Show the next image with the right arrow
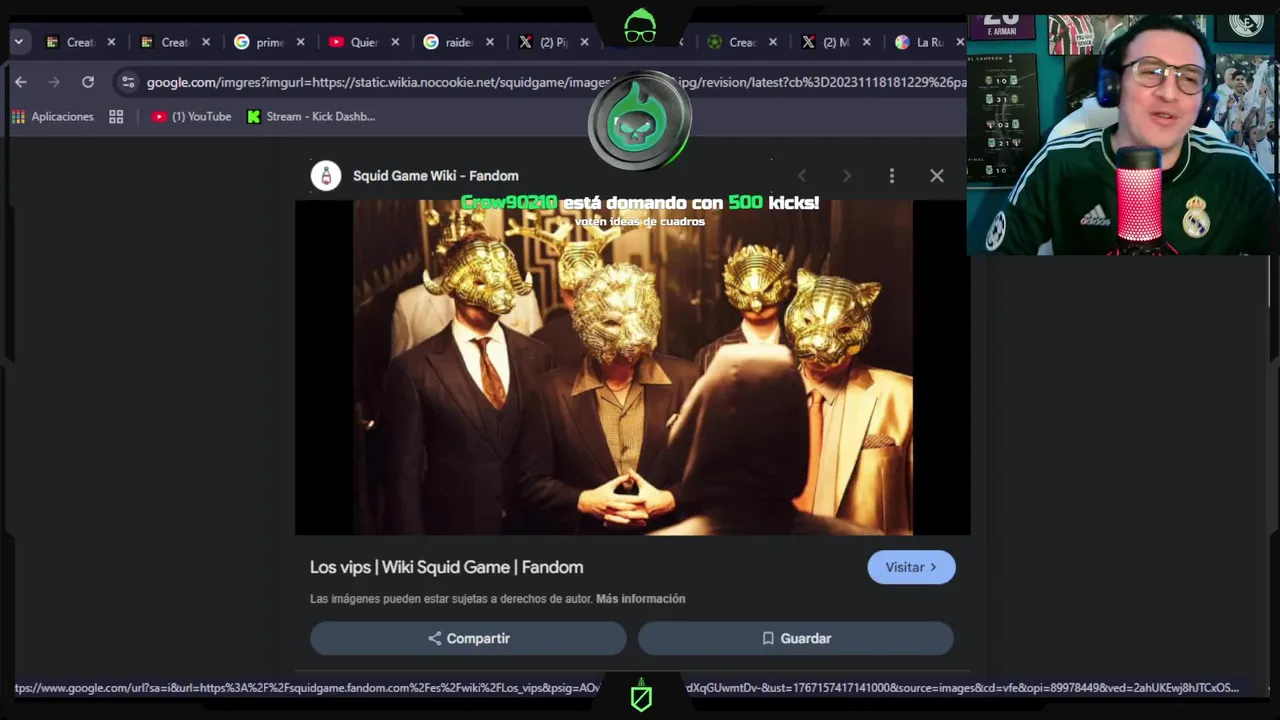 pos(847,176)
